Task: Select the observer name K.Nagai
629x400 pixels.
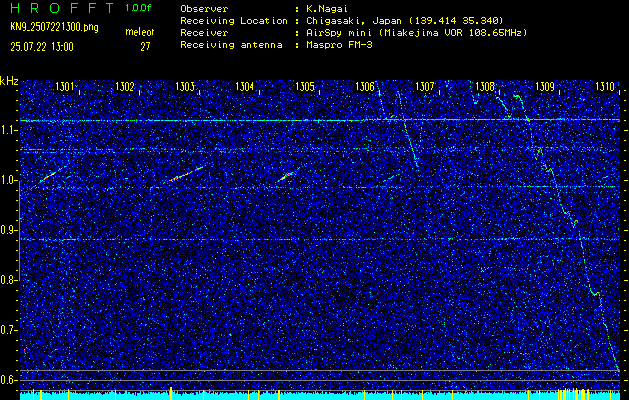Action: [327, 9]
